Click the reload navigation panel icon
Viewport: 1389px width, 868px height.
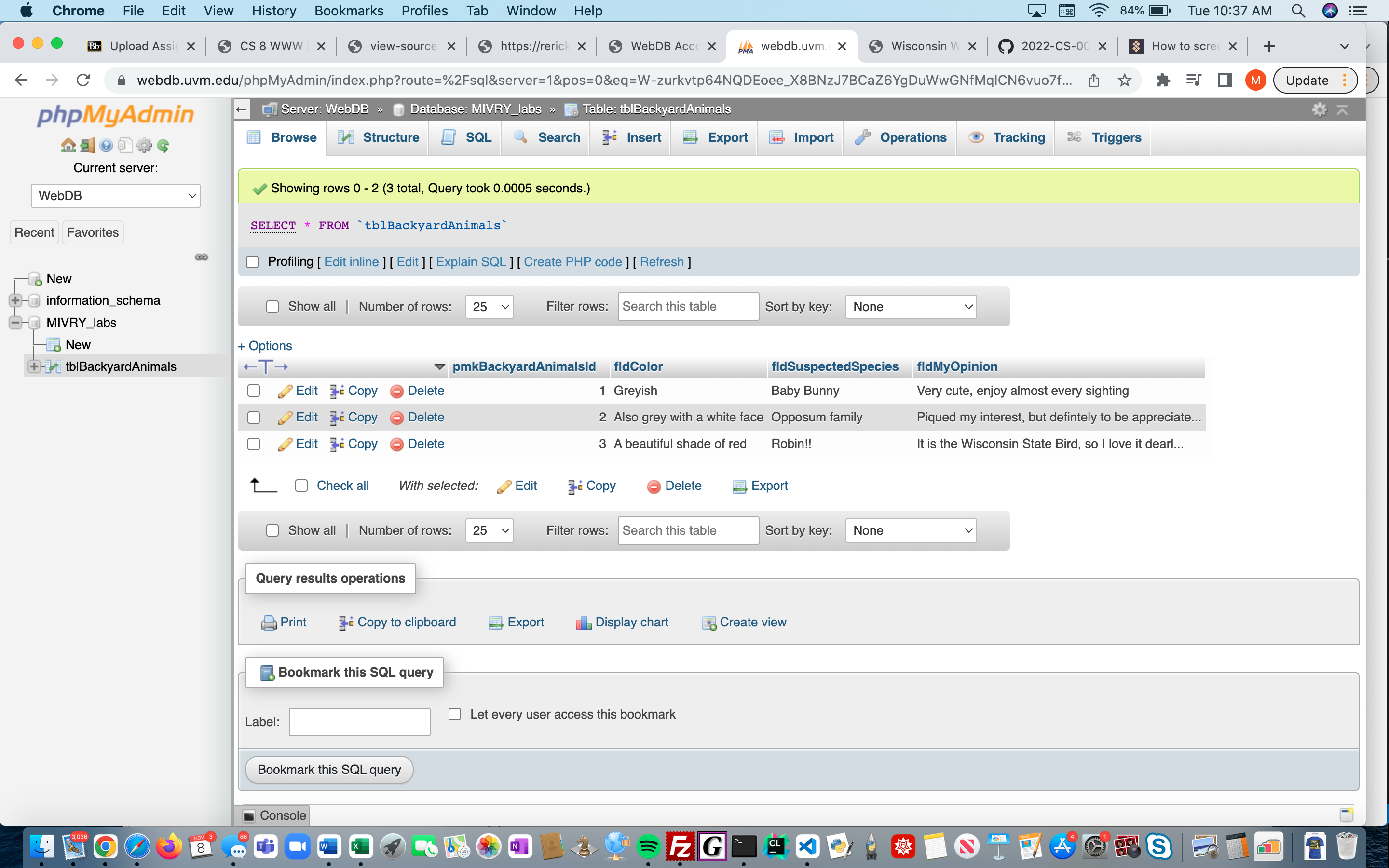click(x=163, y=145)
